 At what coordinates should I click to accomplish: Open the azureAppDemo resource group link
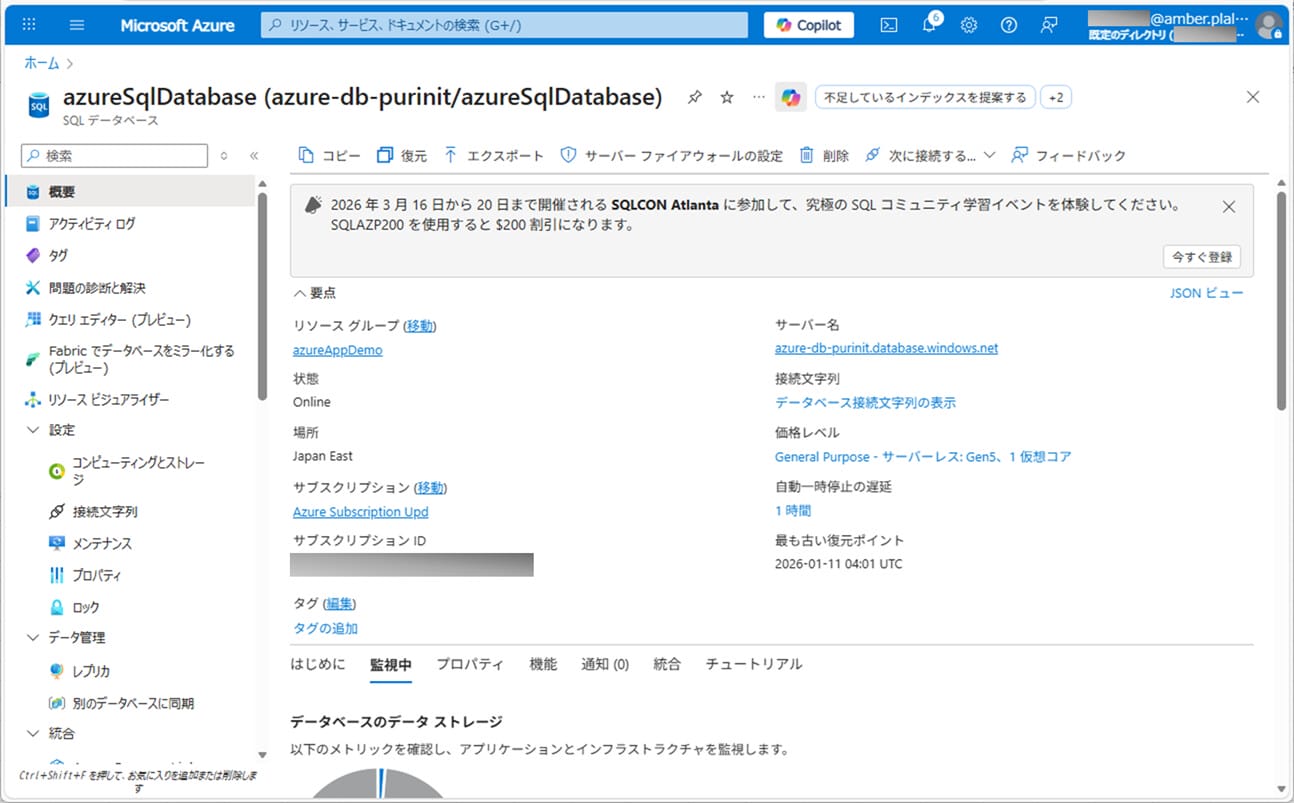pyautogui.click(x=337, y=350)
